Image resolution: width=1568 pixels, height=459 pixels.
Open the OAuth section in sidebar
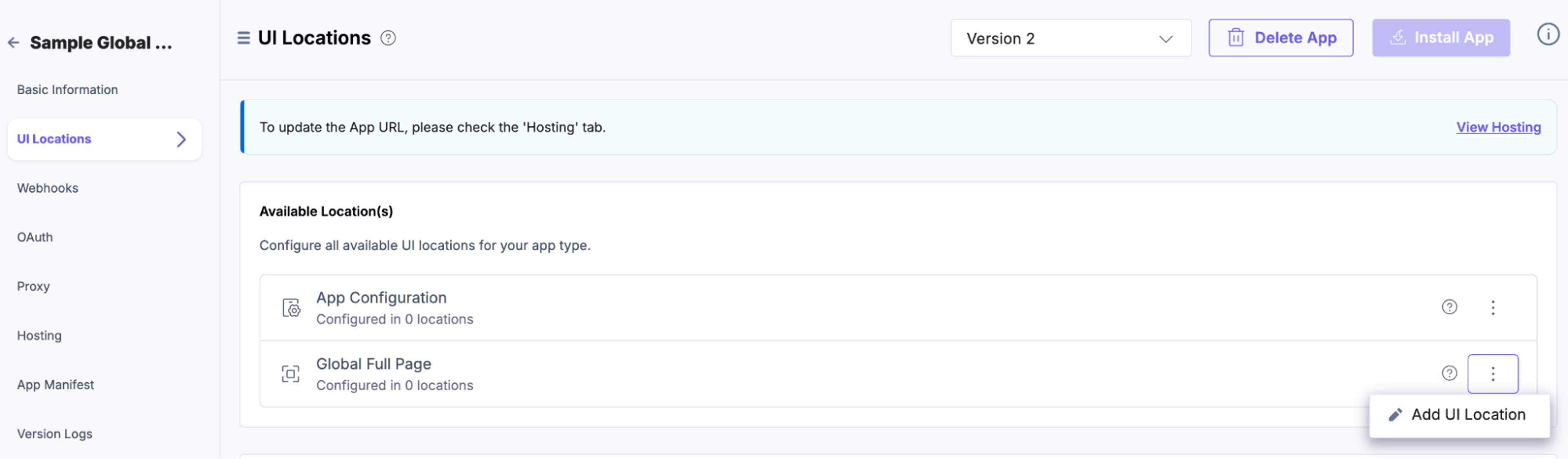[x=35, y=238]
